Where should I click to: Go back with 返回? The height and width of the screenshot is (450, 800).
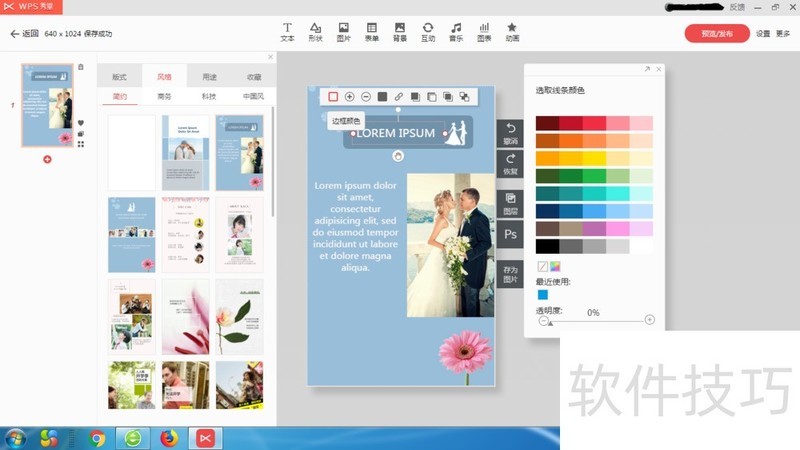pos(24,34)
